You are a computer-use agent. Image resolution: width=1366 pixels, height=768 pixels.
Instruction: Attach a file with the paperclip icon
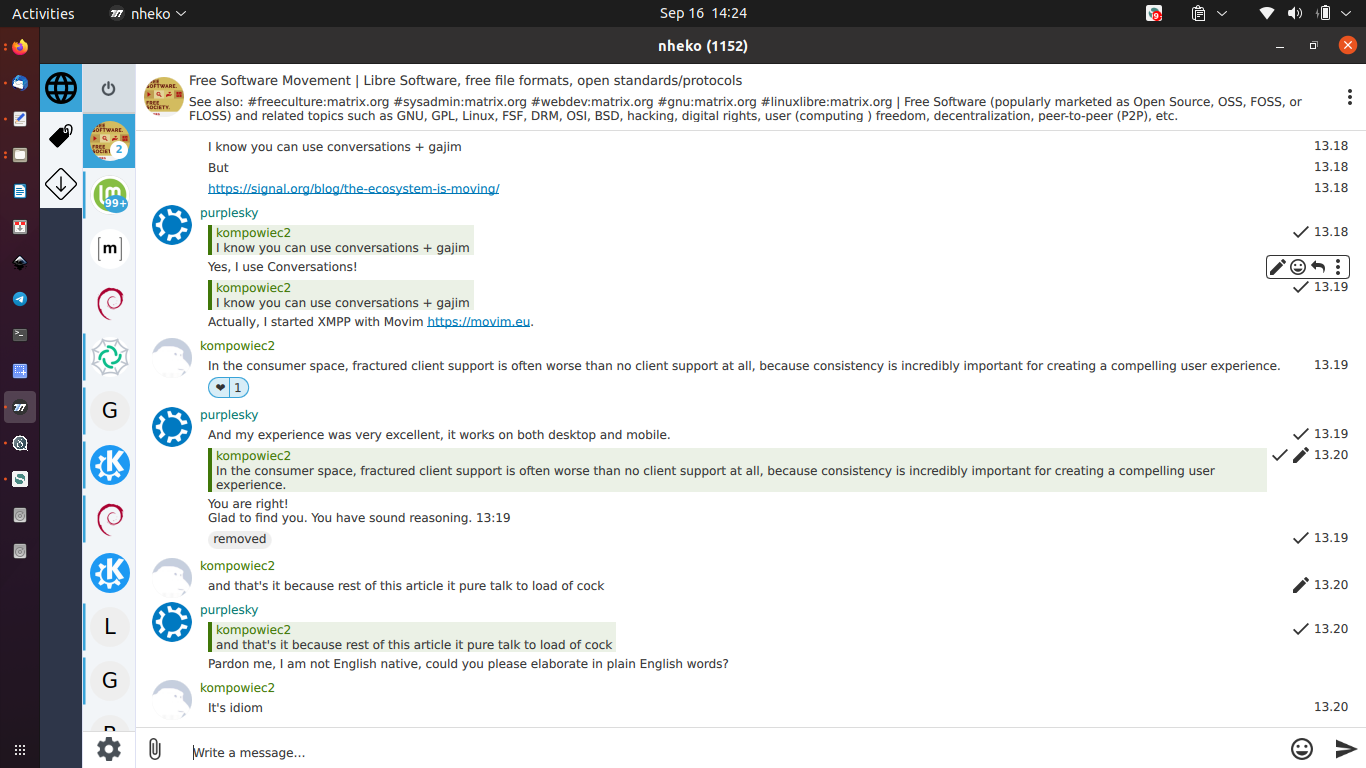click(x=154, y=748)
